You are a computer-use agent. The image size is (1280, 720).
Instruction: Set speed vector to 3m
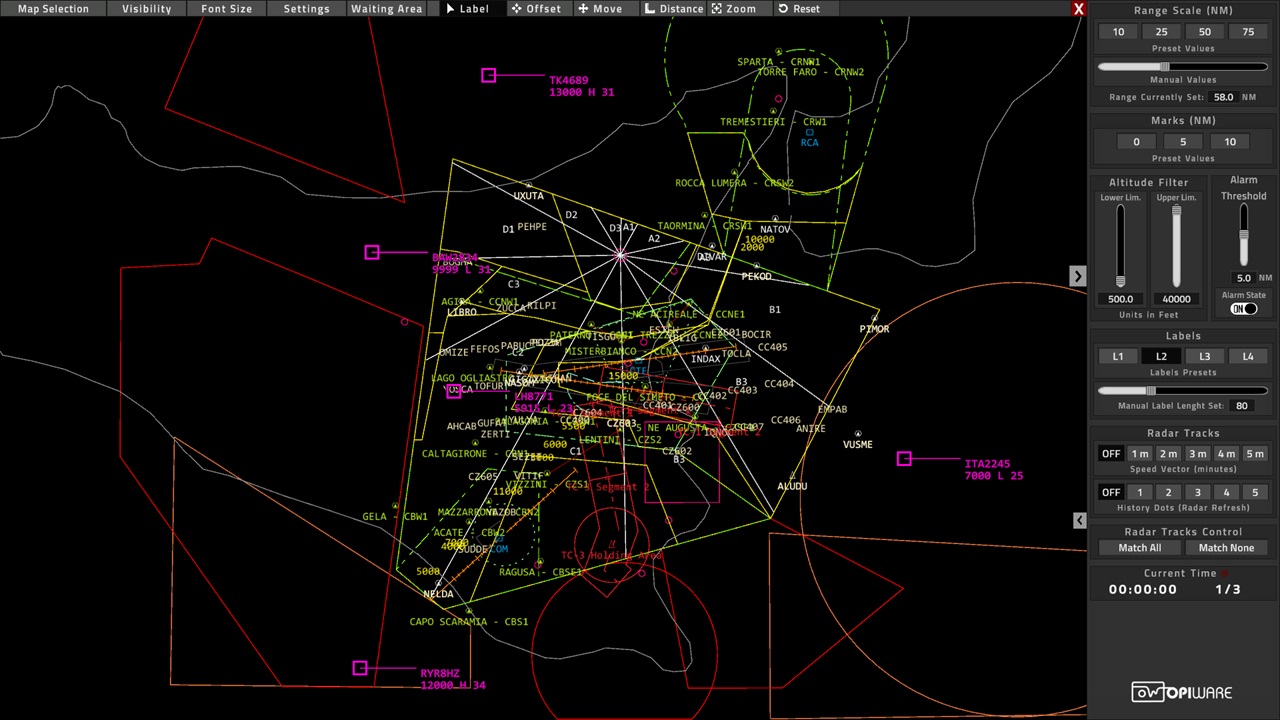click(1197, 454)
